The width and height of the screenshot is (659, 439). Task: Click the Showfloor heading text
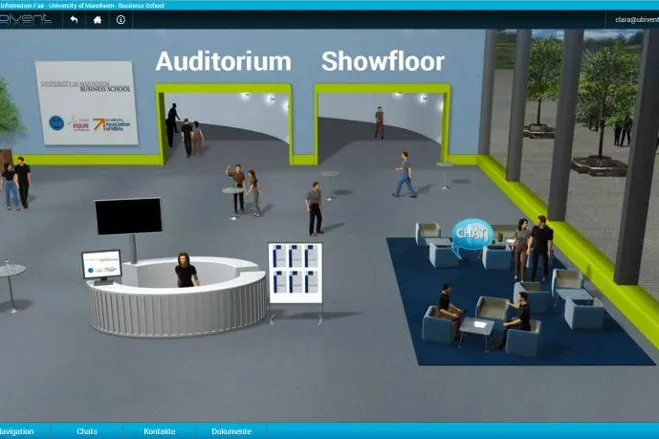click(382, 62)
